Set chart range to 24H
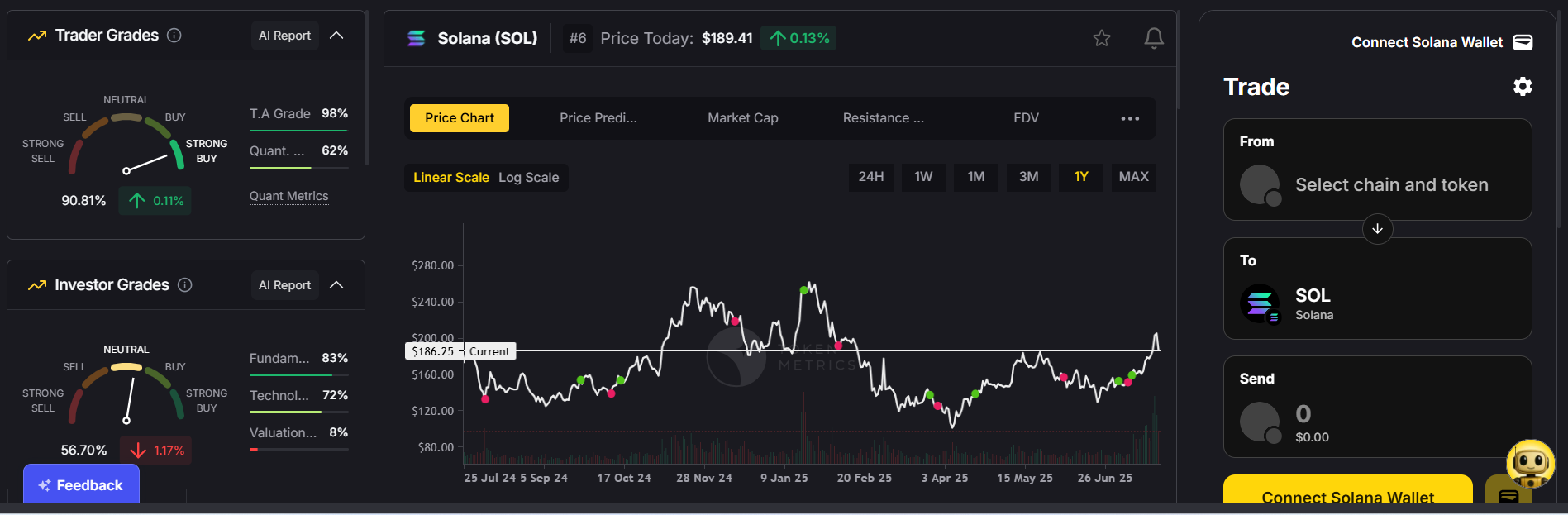 (x=871, y=177)
